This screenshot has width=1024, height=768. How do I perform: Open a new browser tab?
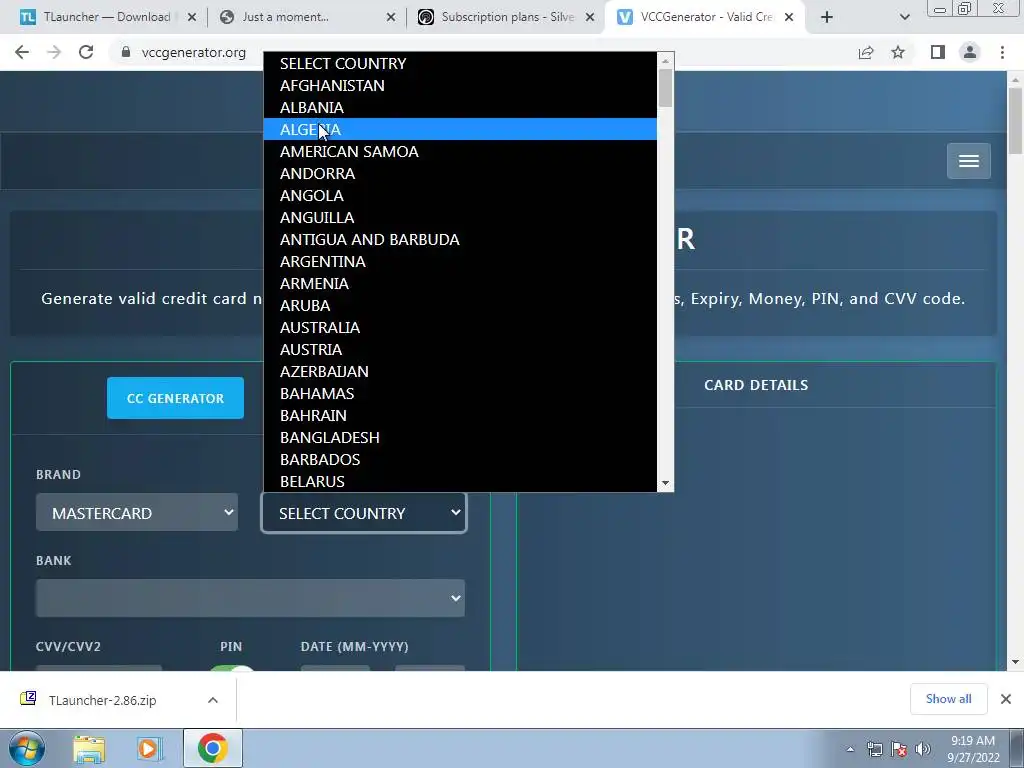(x=827, y=18)
